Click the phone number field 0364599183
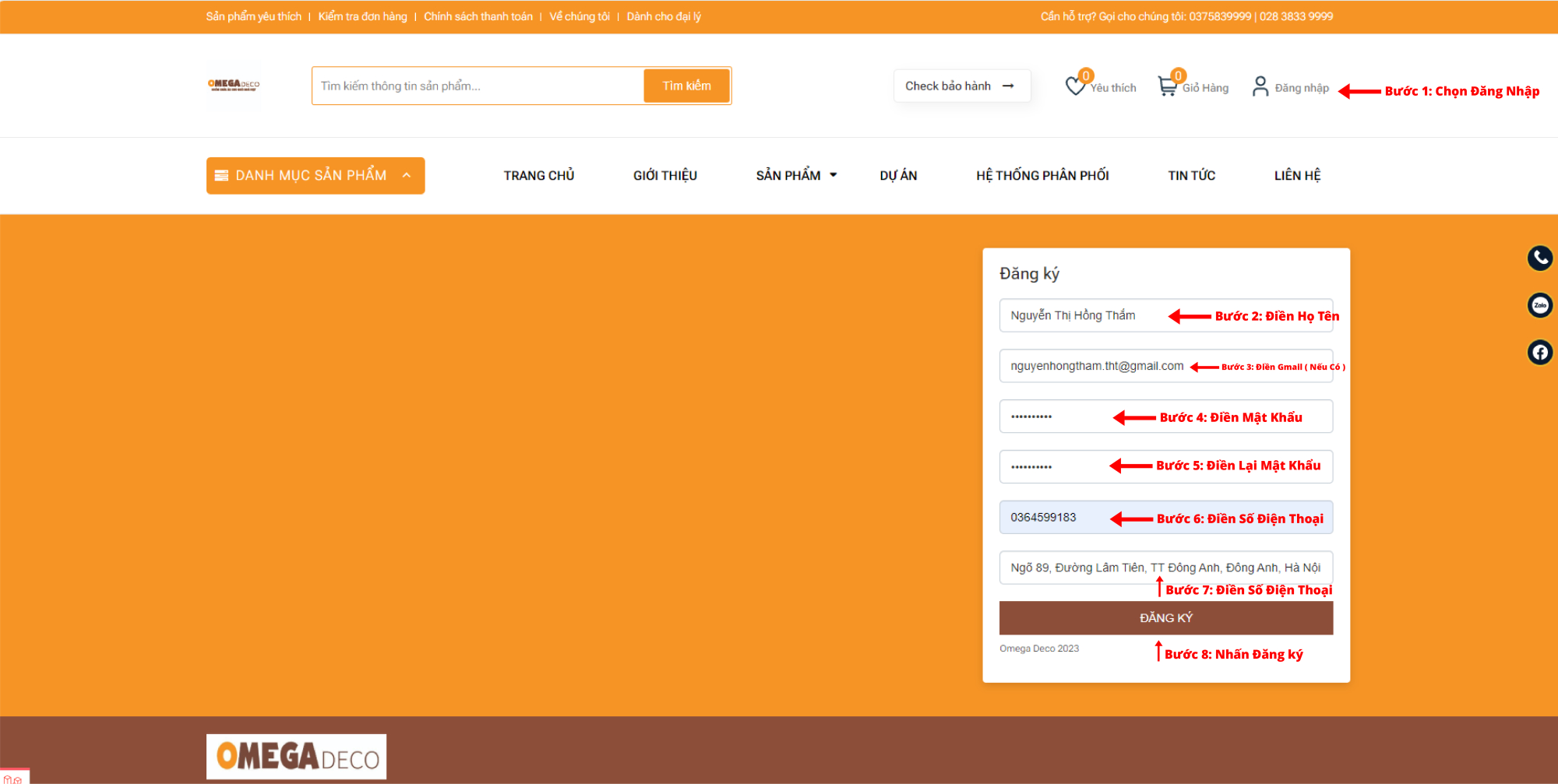Image resolution: width=1558 pixels, height=784 pixels. [1166, 517]
